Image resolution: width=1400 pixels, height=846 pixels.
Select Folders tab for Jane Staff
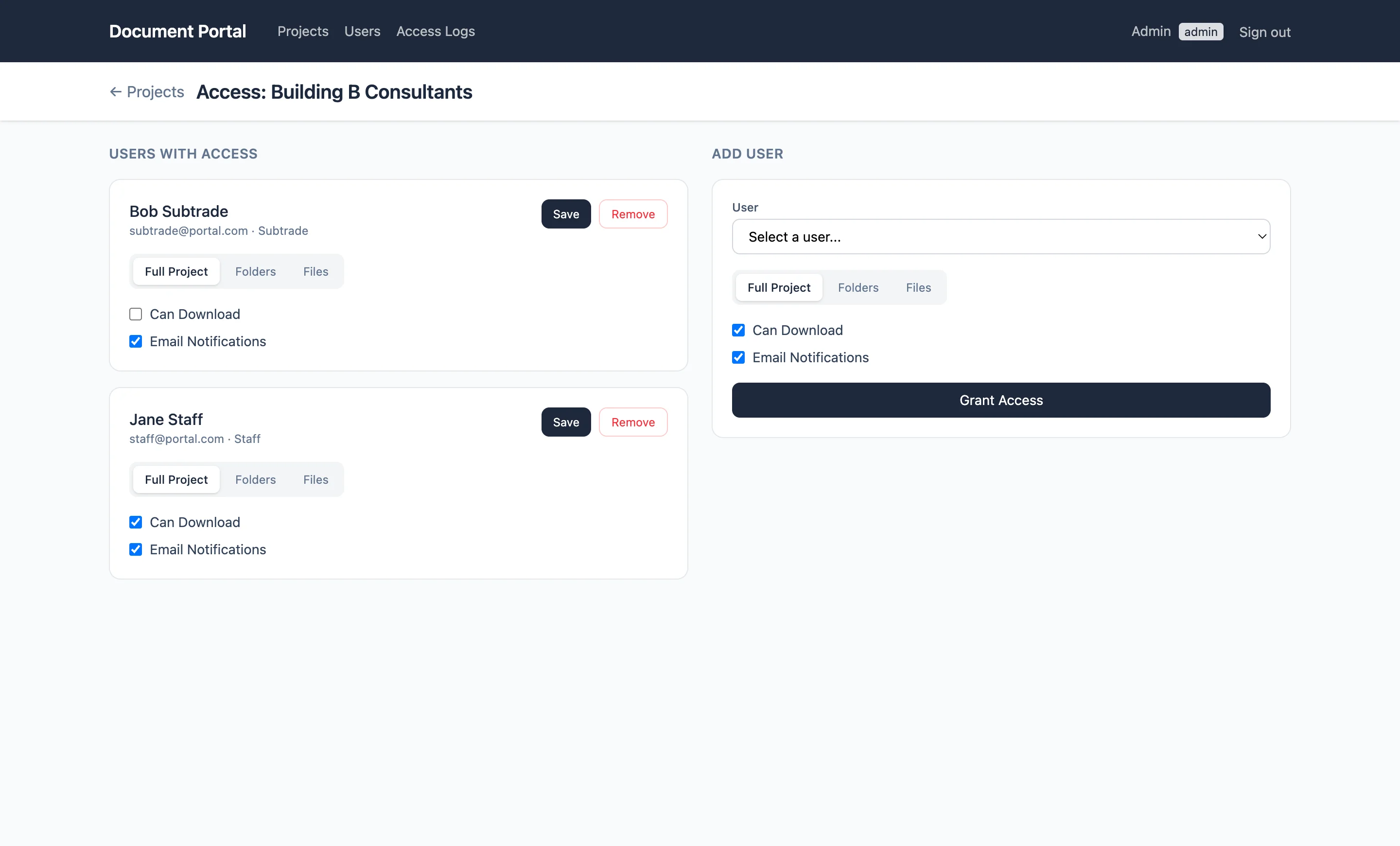coord(255,479)
